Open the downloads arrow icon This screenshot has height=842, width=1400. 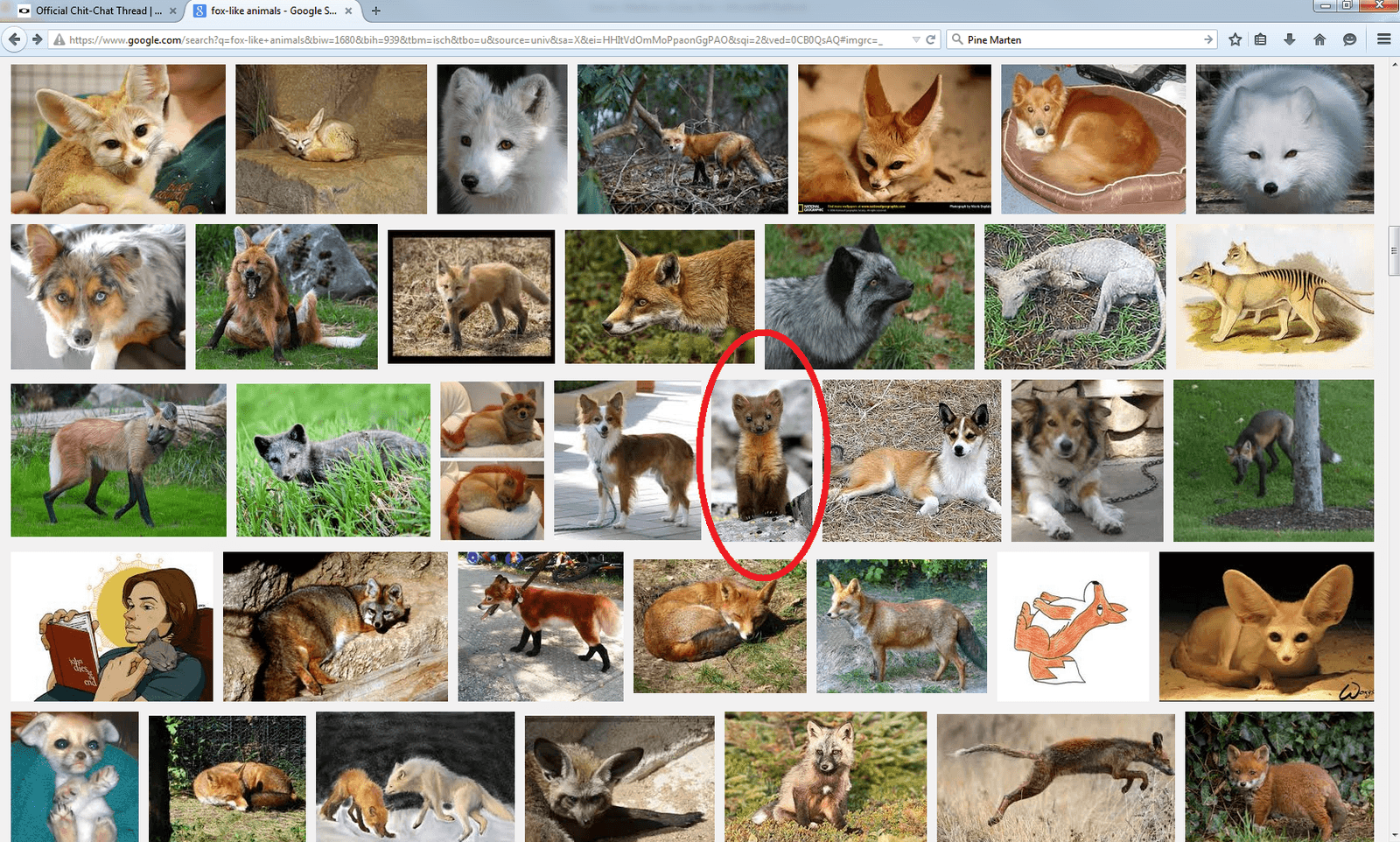pos(1290,39)
